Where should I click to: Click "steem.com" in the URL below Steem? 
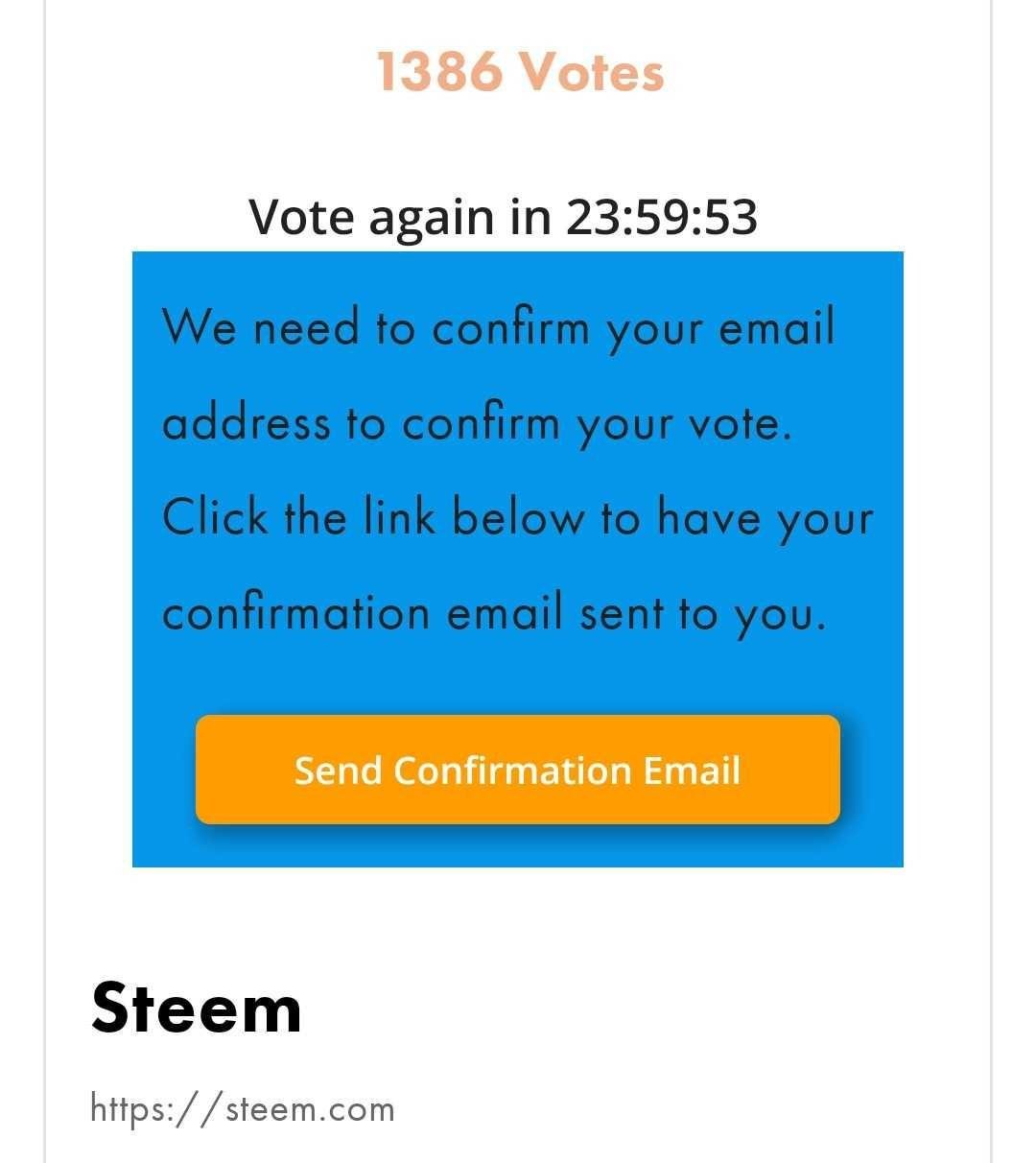point(310,1109)
